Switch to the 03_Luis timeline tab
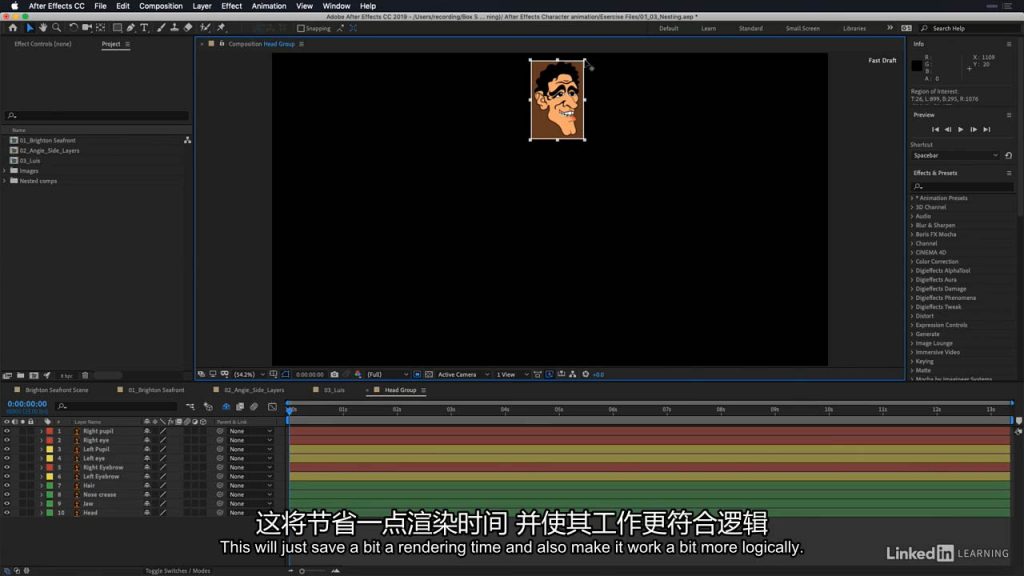This screenshot has height=576, width=1024. pyautogui.click(x=334, y=391)
